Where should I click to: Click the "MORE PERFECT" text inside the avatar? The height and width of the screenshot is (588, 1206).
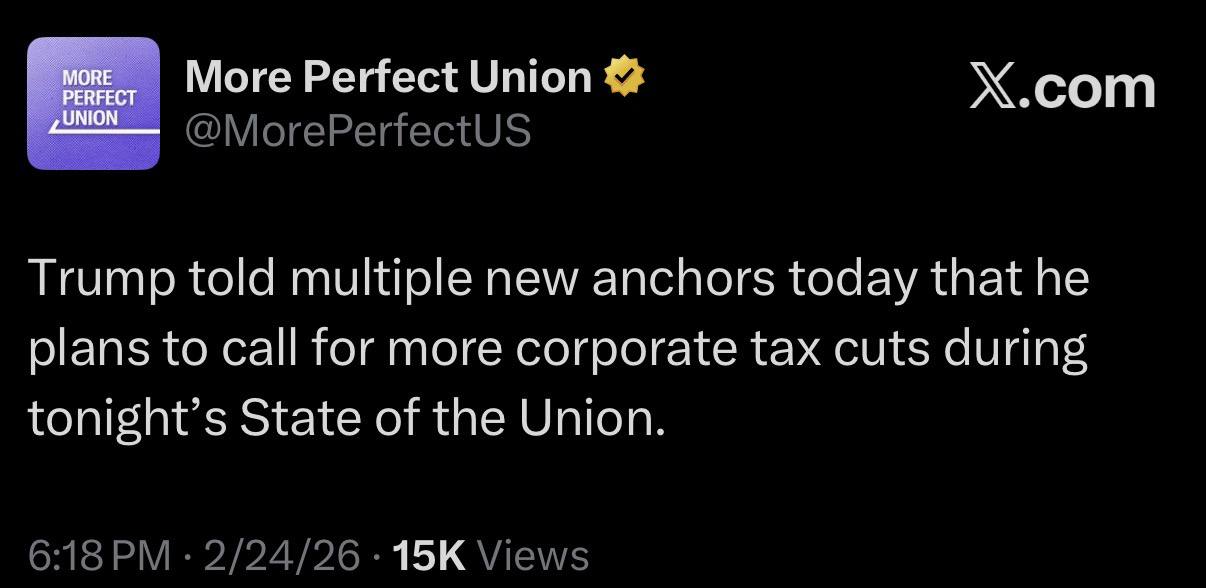click(98, 88)
